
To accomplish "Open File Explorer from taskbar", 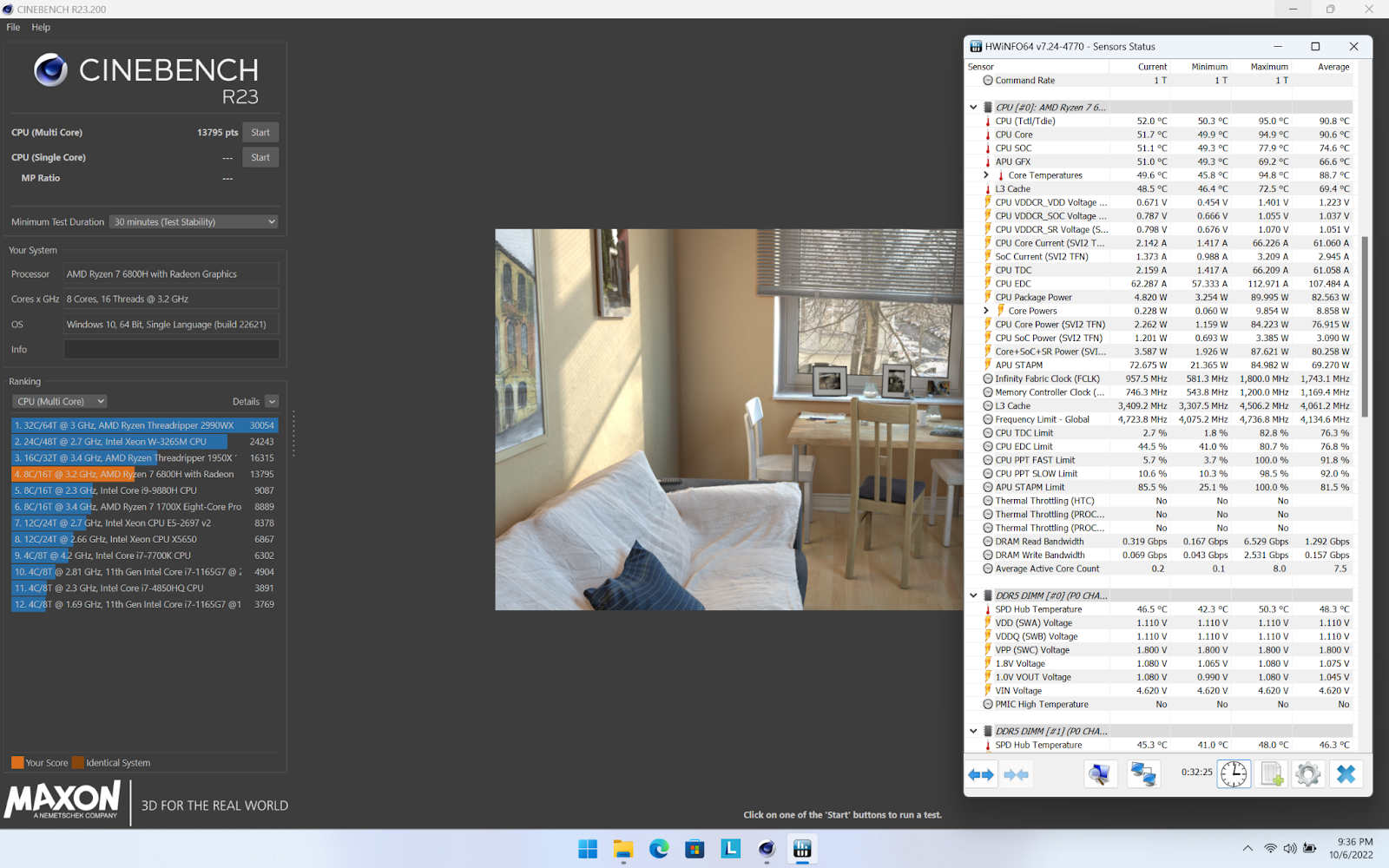I will pyautogui.click(x=623, y=849).
